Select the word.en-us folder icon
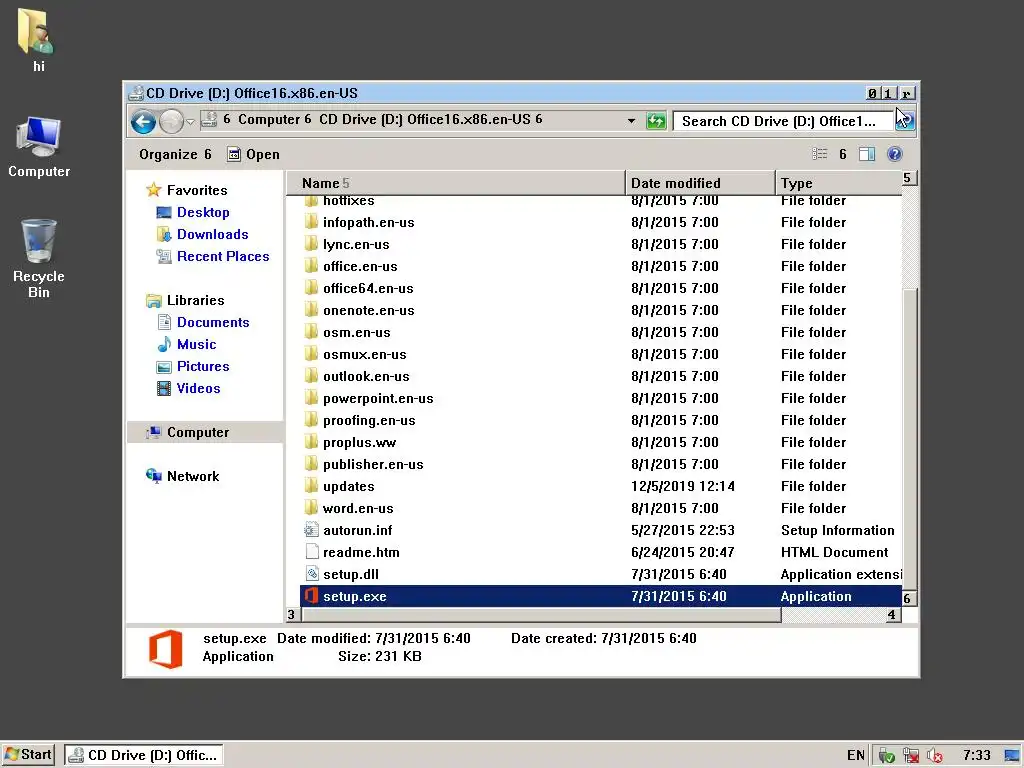The width and height of the screenshot is (1024, 768). 312,508
